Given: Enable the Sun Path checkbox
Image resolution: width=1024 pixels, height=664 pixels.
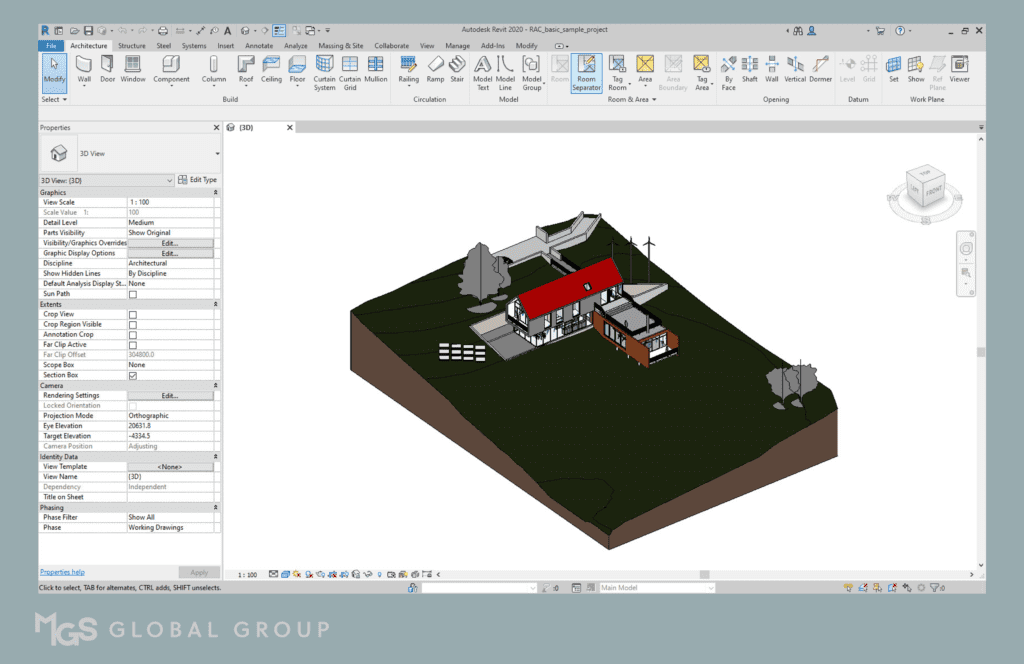Looking at the screenshot, I should pyautogui.click(x=131, y=293).
